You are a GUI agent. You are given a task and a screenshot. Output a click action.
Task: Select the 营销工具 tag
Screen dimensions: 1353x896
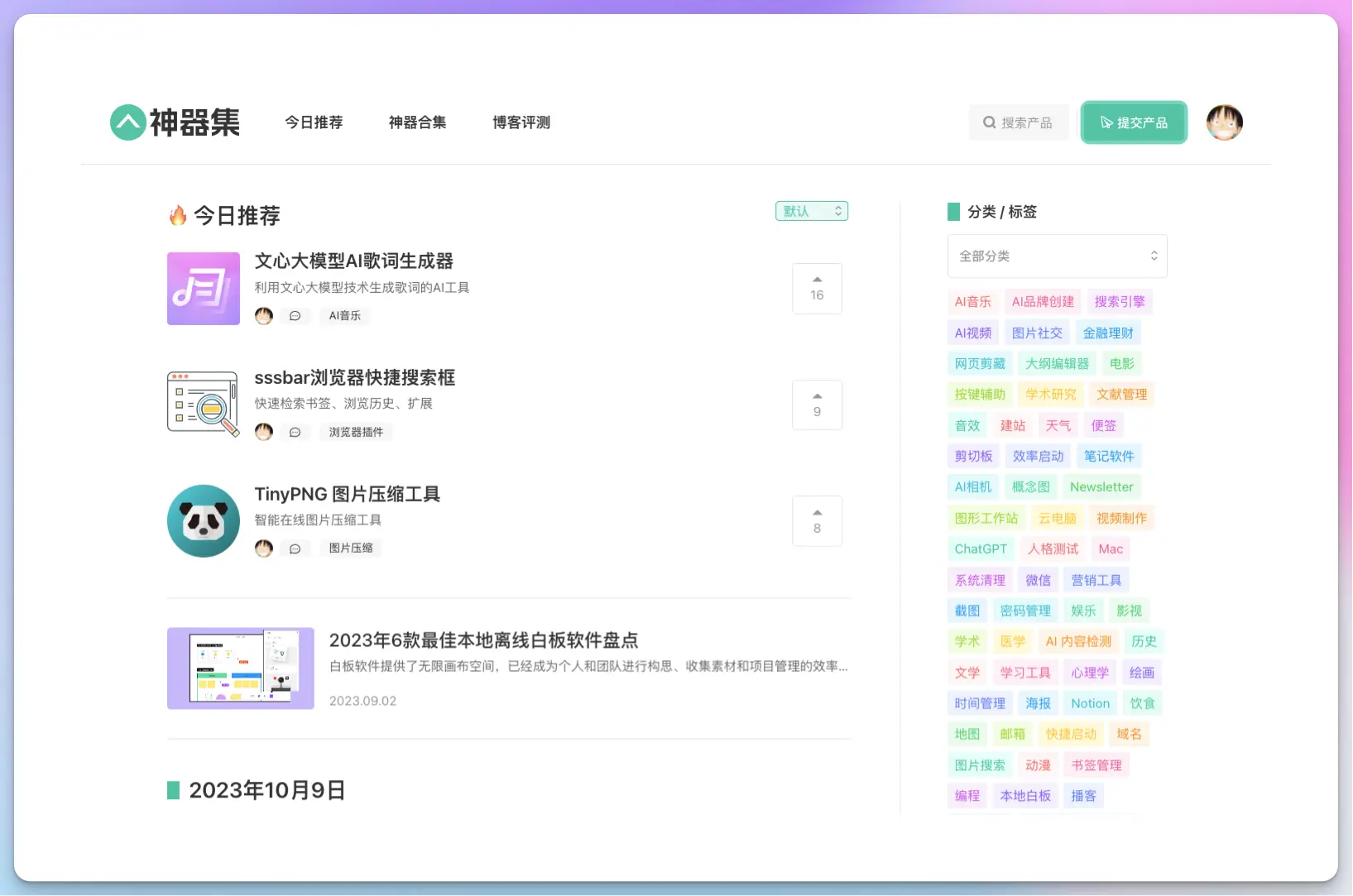coord(1096,580)
